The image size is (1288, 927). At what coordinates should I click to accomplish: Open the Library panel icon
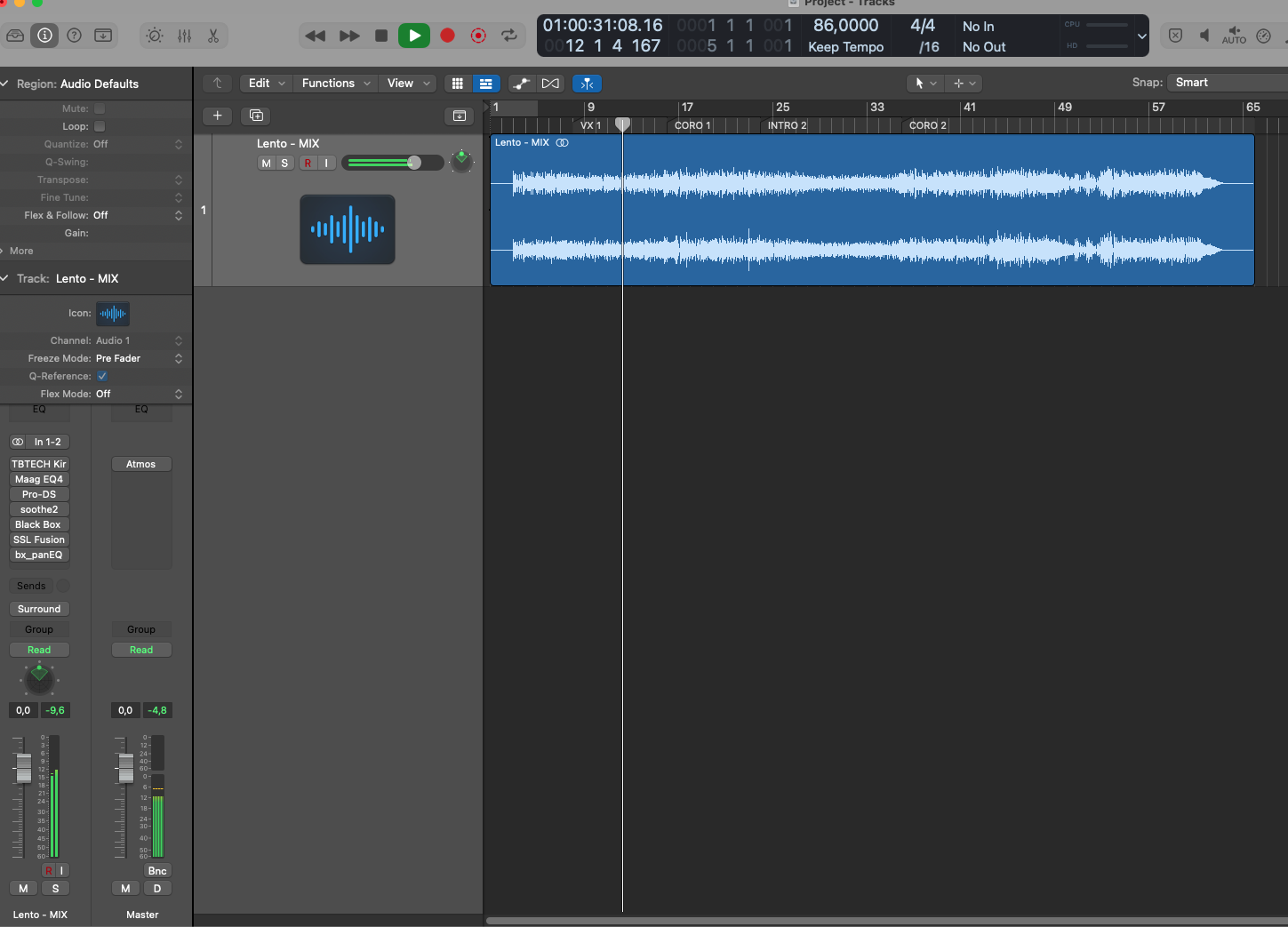(x=15, y=36)
